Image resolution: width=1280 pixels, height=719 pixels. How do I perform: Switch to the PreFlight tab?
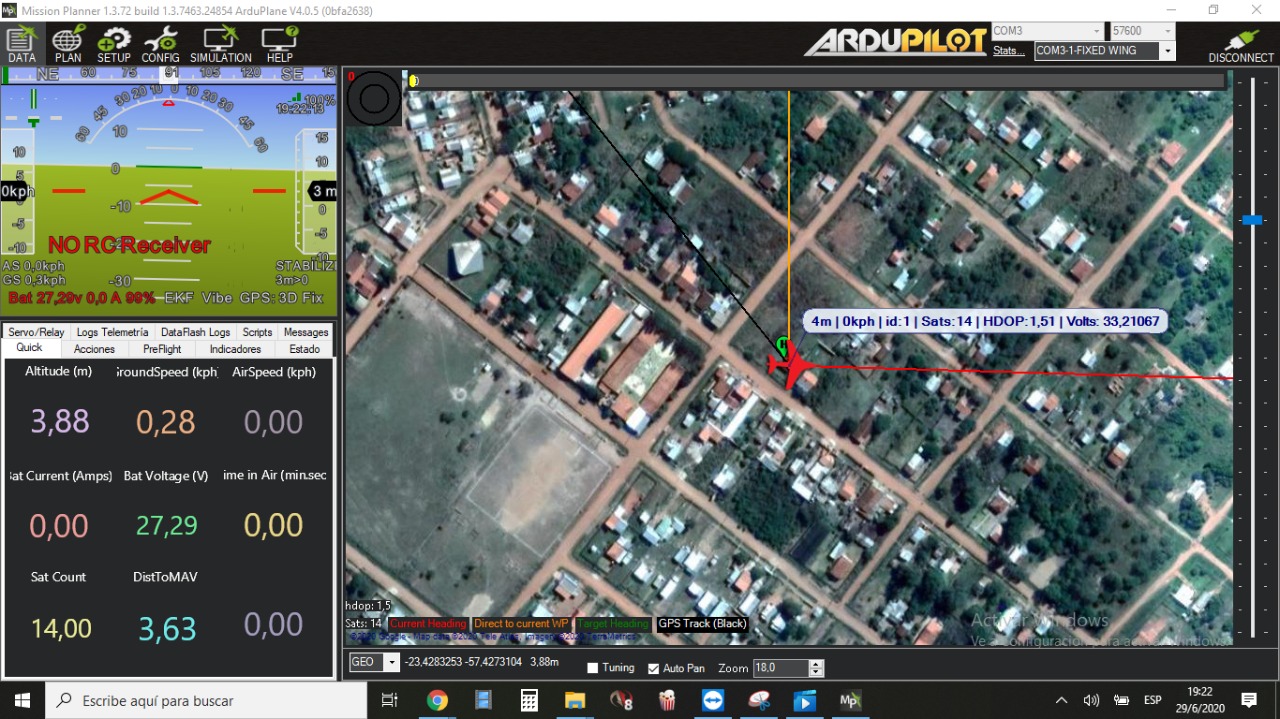162,349
